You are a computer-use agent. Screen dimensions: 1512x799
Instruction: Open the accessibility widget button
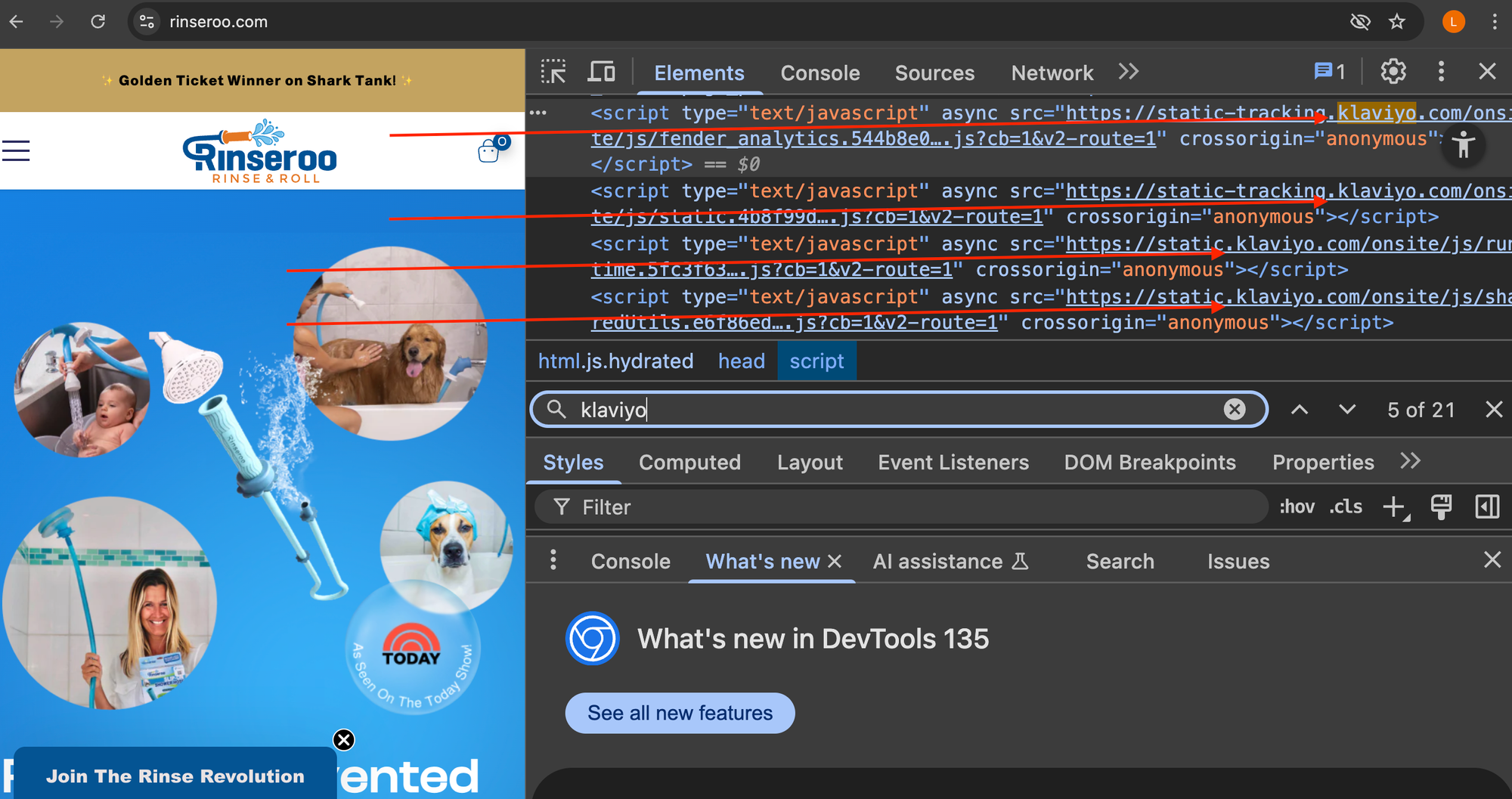pyautogui.click(x=1463, y=145)
